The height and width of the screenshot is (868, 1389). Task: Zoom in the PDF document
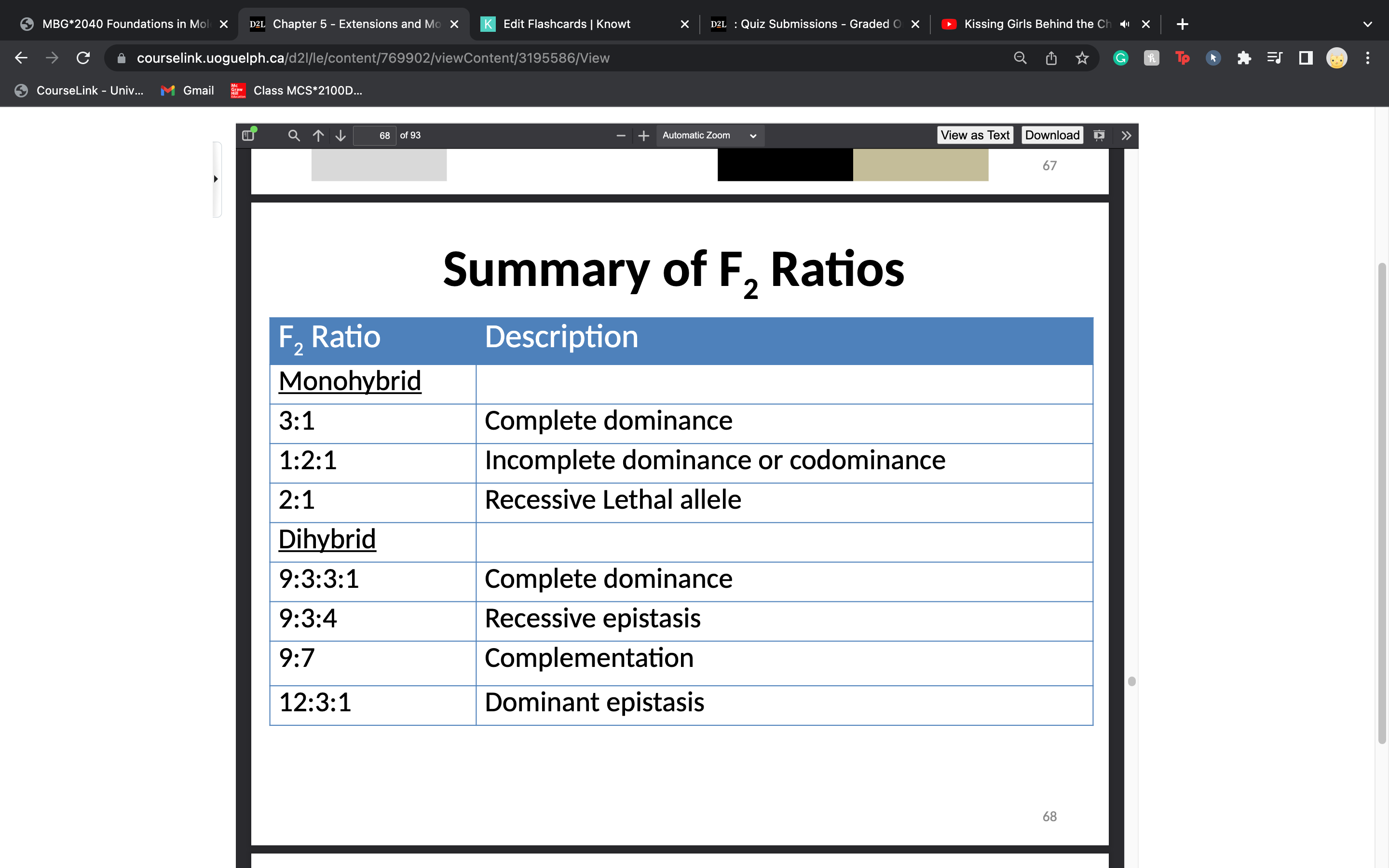(643, 136)
